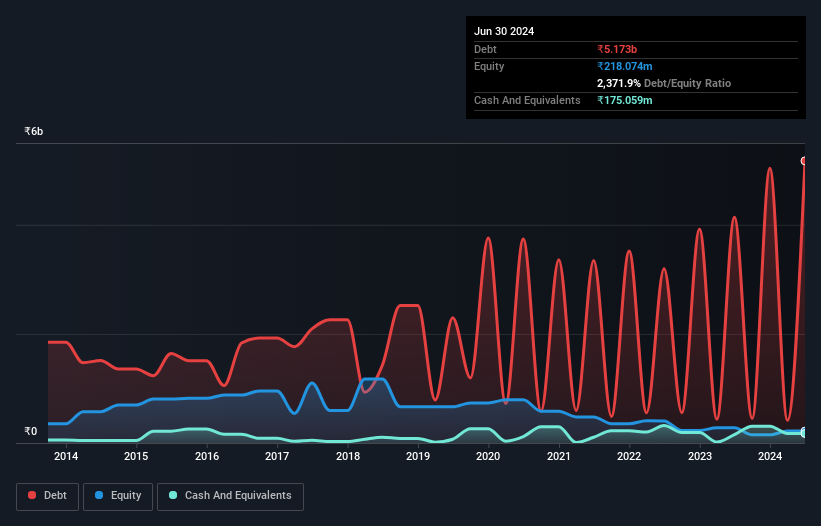Click the Debt label in the tooltip
821x526 pixels.
point(485,49)
